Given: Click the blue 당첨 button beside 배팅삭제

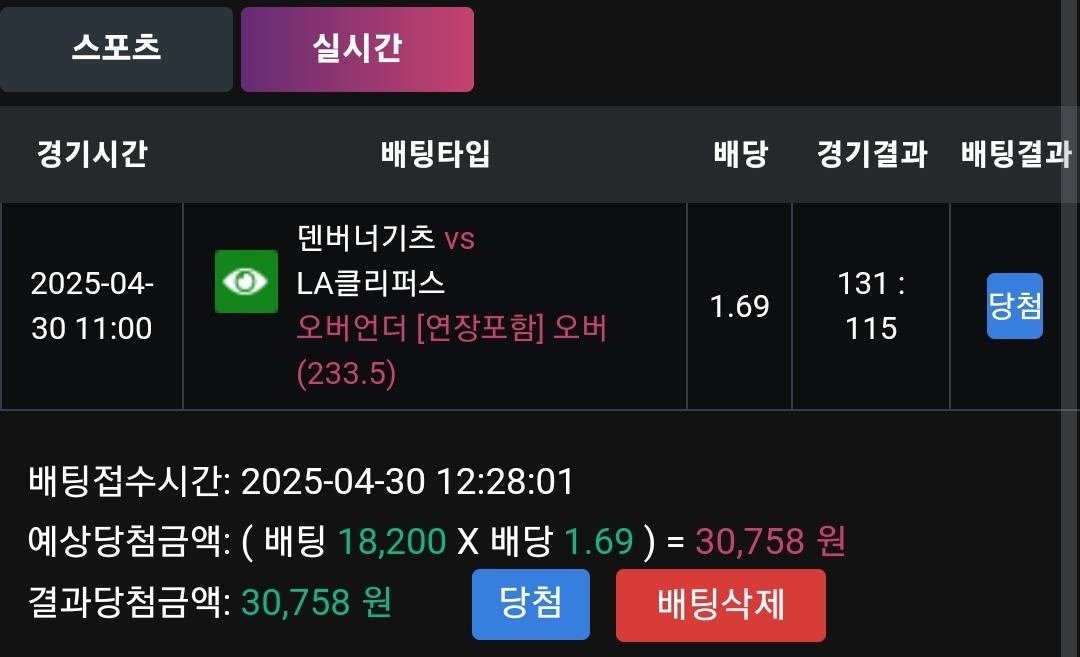Looking at the screenshot, I should click(530, 604).
